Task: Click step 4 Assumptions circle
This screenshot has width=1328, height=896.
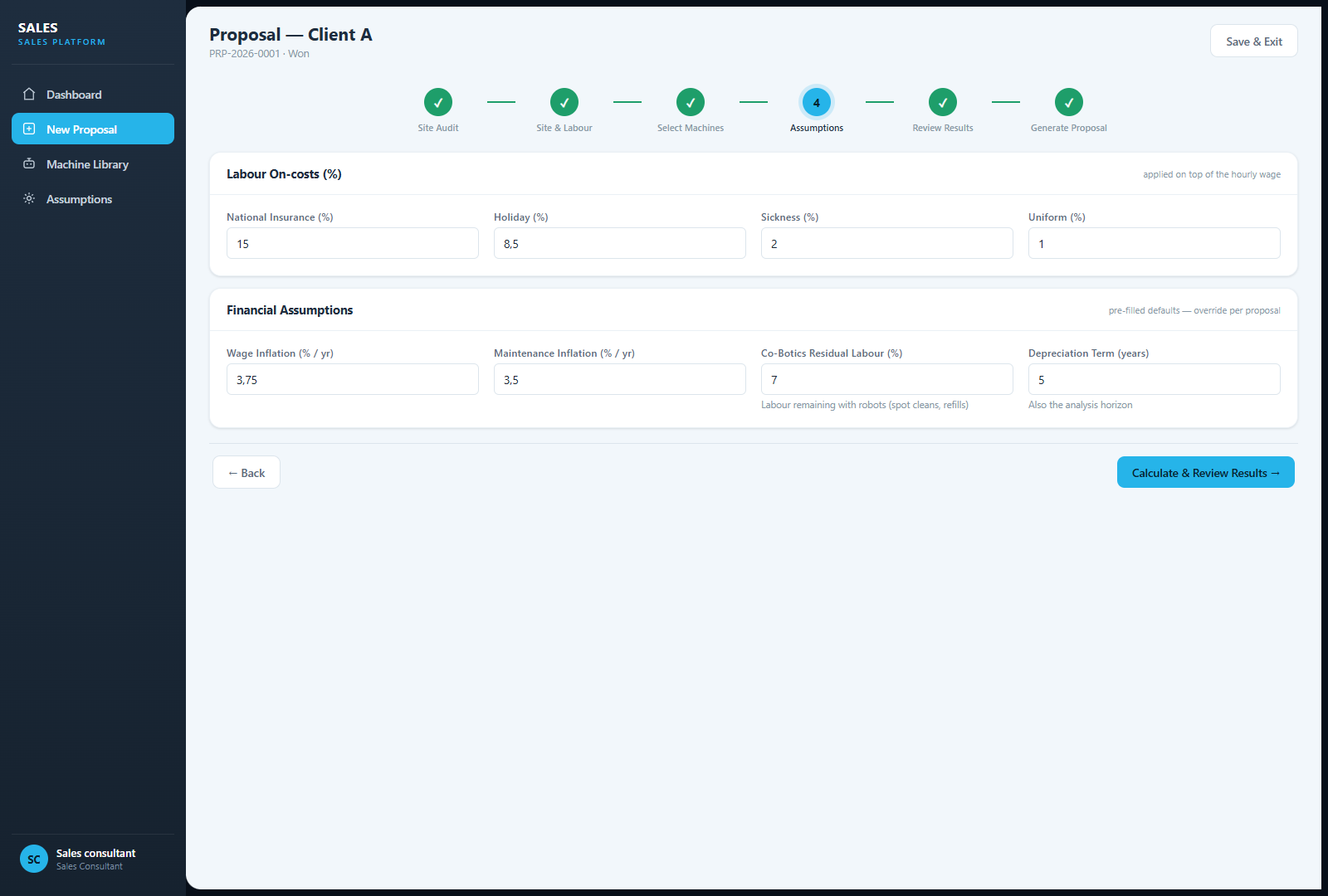Action: point(817,102)
